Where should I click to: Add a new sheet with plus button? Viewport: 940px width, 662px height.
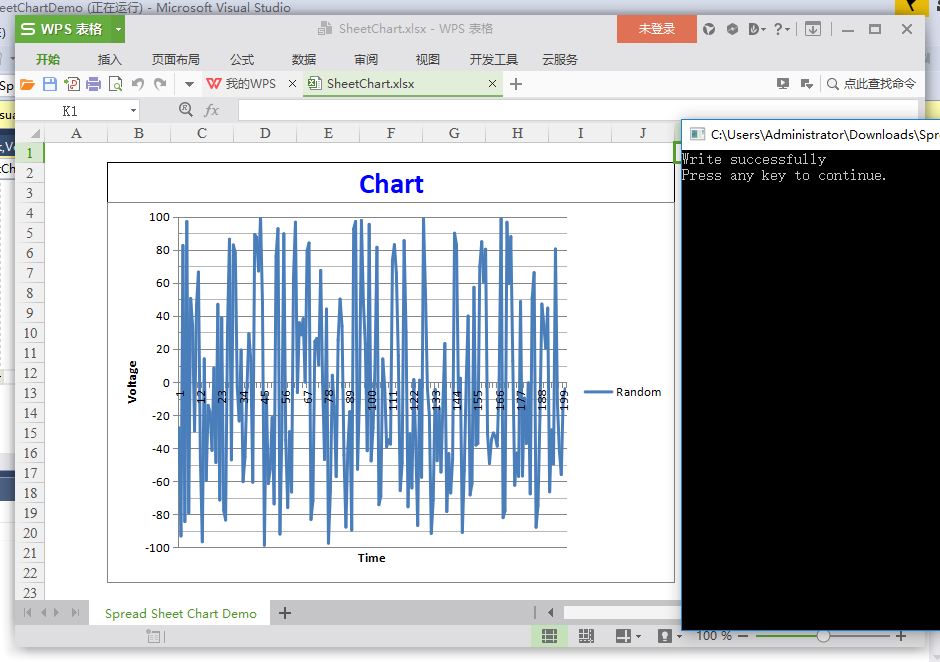click(x=285, y=613)
